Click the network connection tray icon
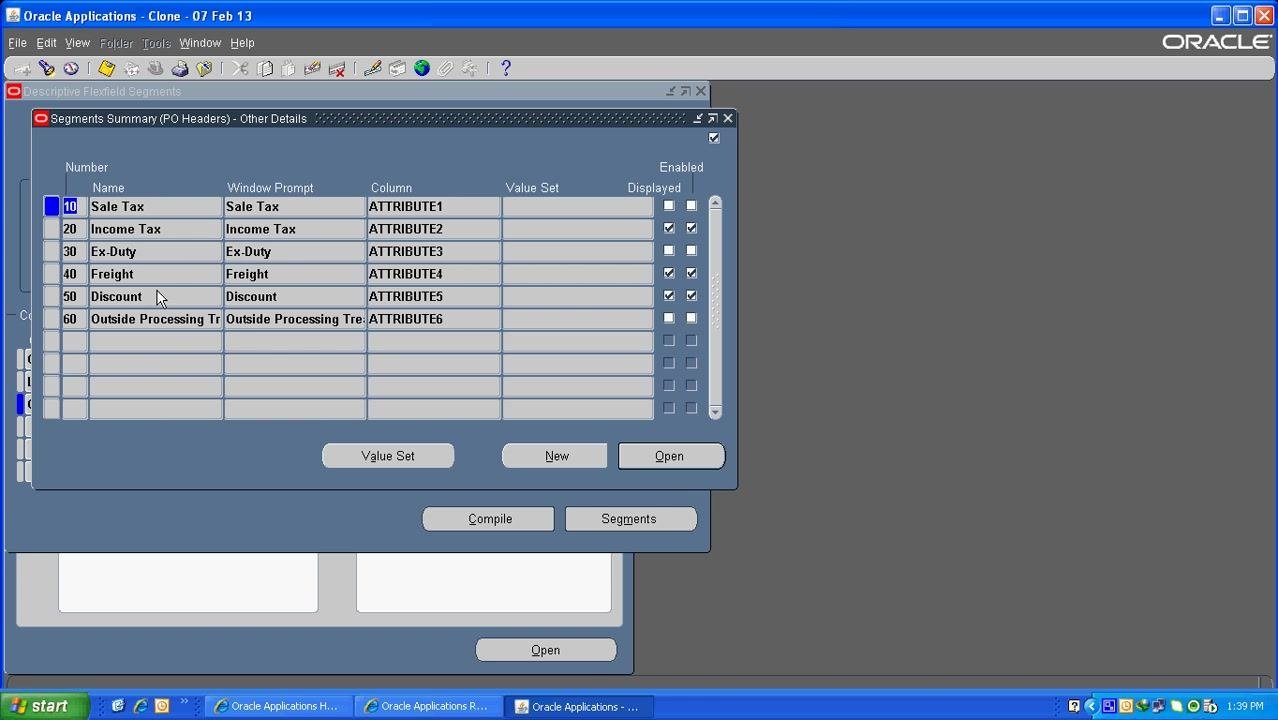 tap(1160, 706)
